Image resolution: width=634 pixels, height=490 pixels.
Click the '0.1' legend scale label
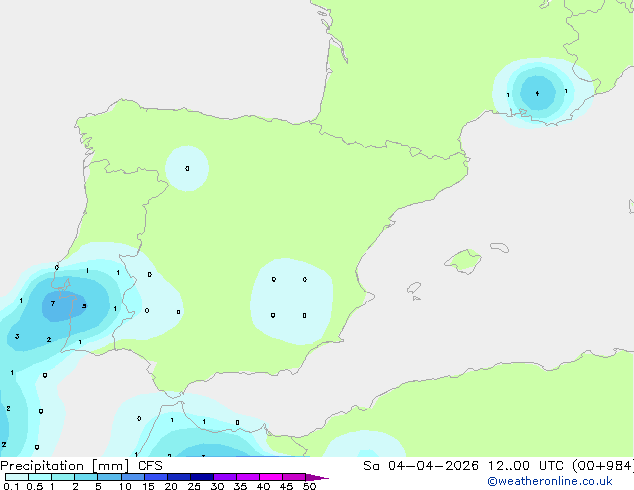pyautogui.click(x=11, y=486)
